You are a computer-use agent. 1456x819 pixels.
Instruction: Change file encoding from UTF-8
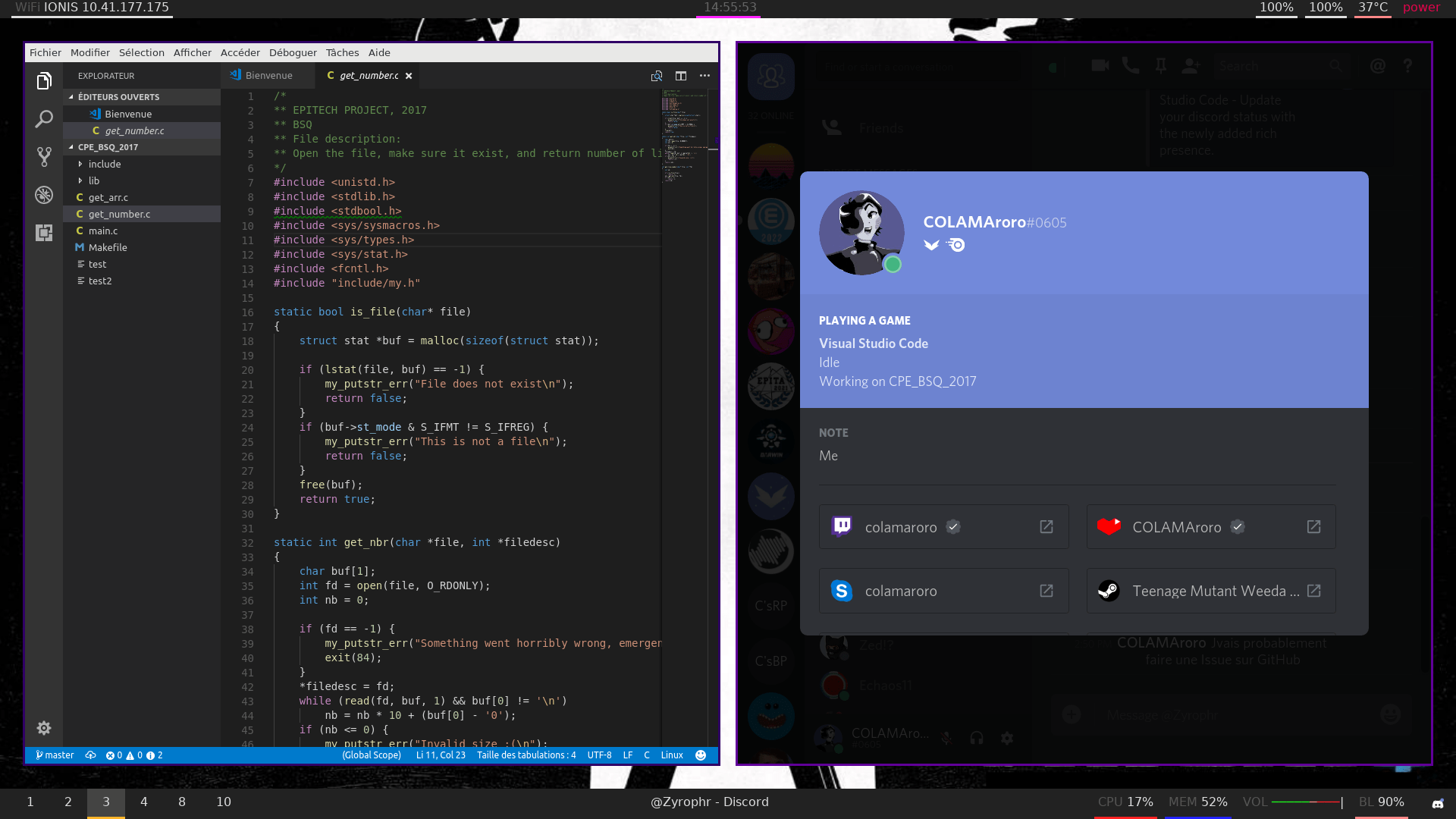[x=599, y=755]
